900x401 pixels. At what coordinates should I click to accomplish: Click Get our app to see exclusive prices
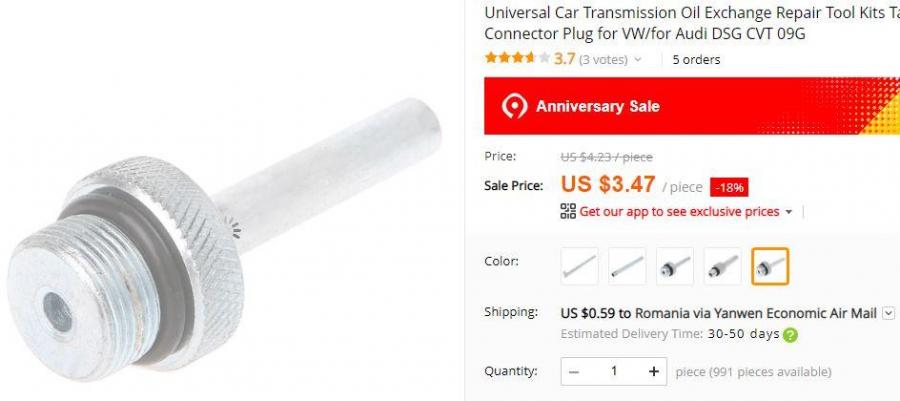click(x=679, y=212)
